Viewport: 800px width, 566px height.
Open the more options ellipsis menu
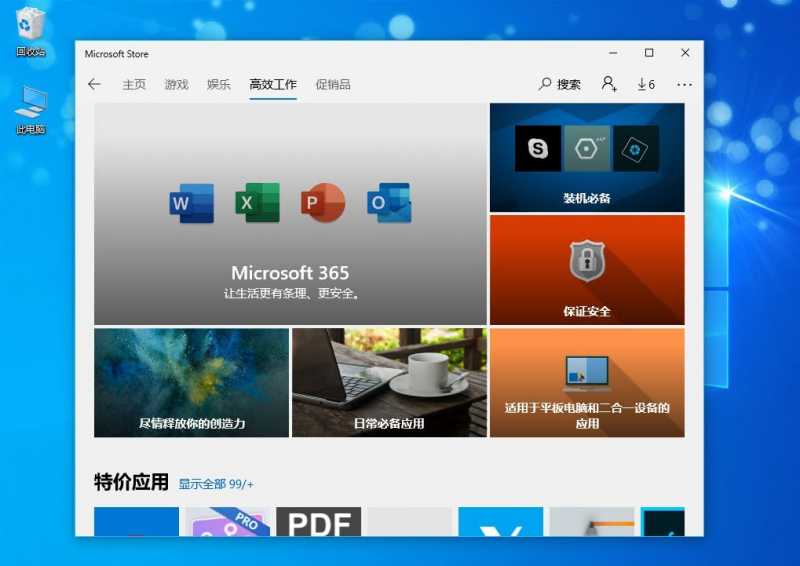(x=684, y=85)
